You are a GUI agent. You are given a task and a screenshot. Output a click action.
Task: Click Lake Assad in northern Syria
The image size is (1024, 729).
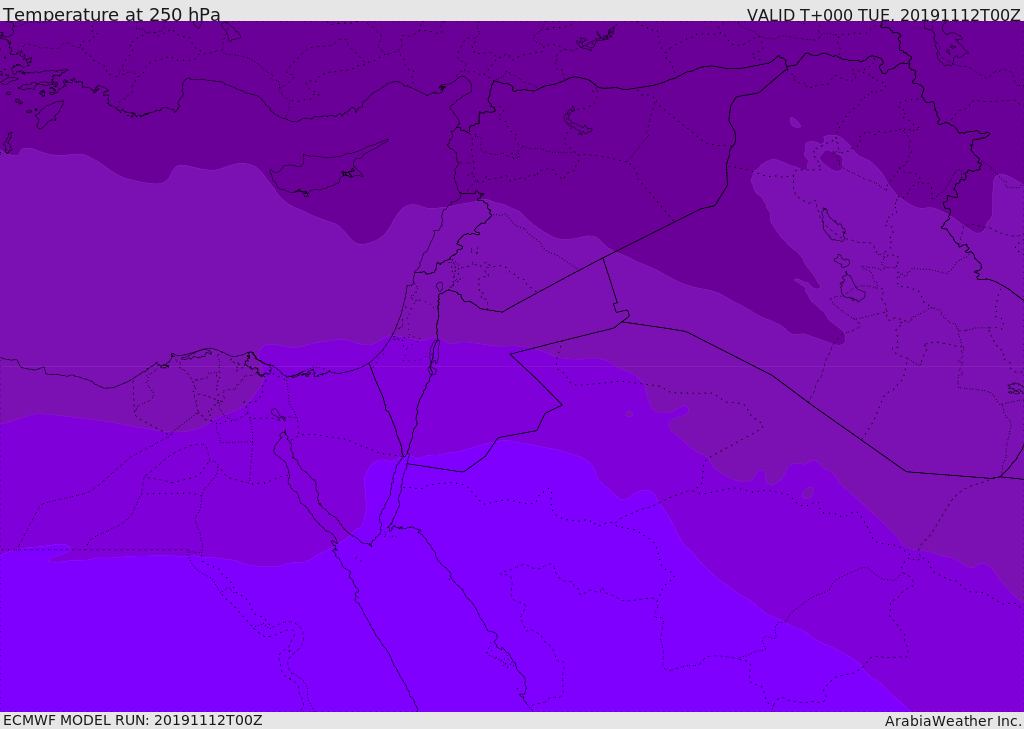tap(578, 121)
